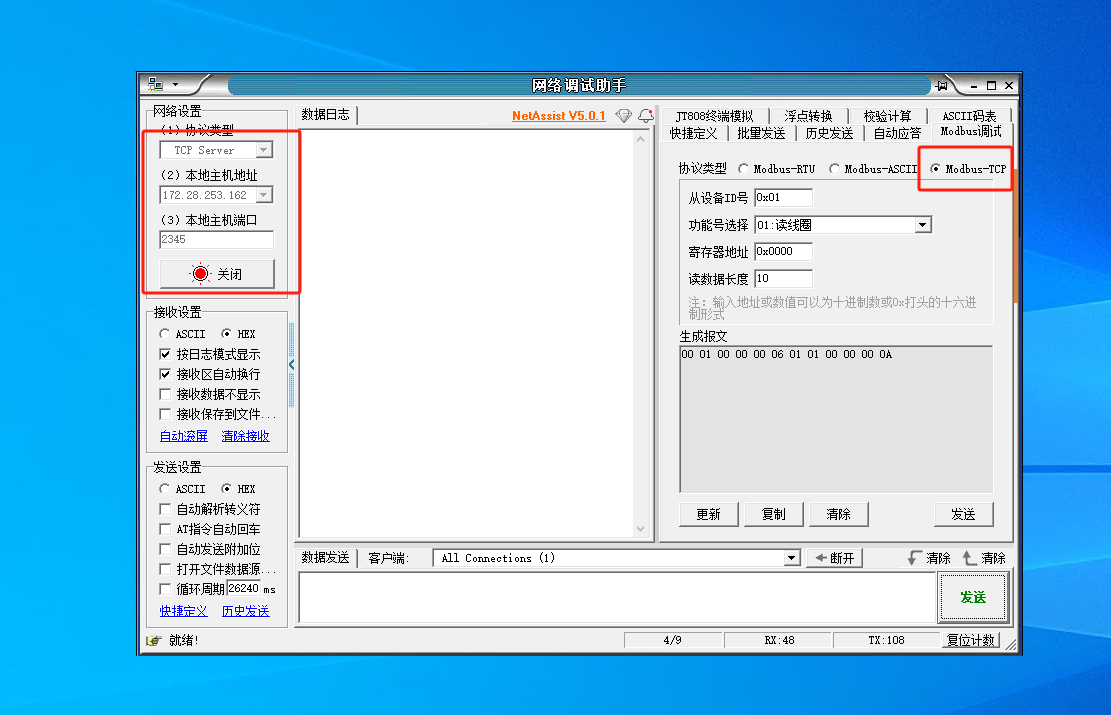Viewport: 1111px width, 715px height.
Task: Enable 自动发送附加位 checkbox
Action: coord(165,549)
